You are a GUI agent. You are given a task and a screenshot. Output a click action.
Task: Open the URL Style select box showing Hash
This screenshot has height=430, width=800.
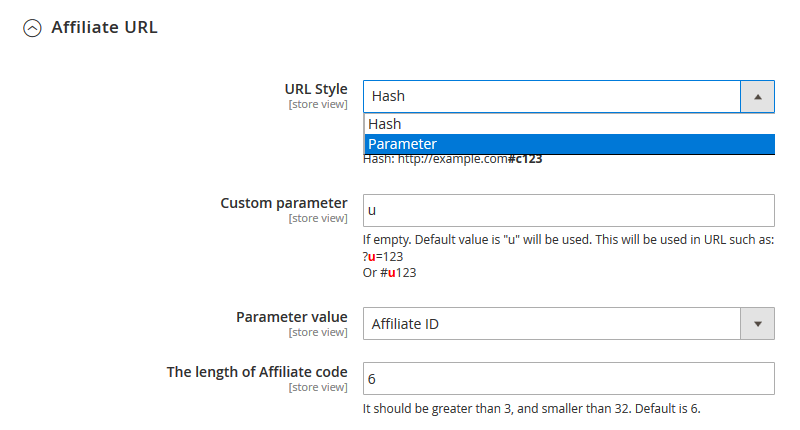tap(551, 97)
